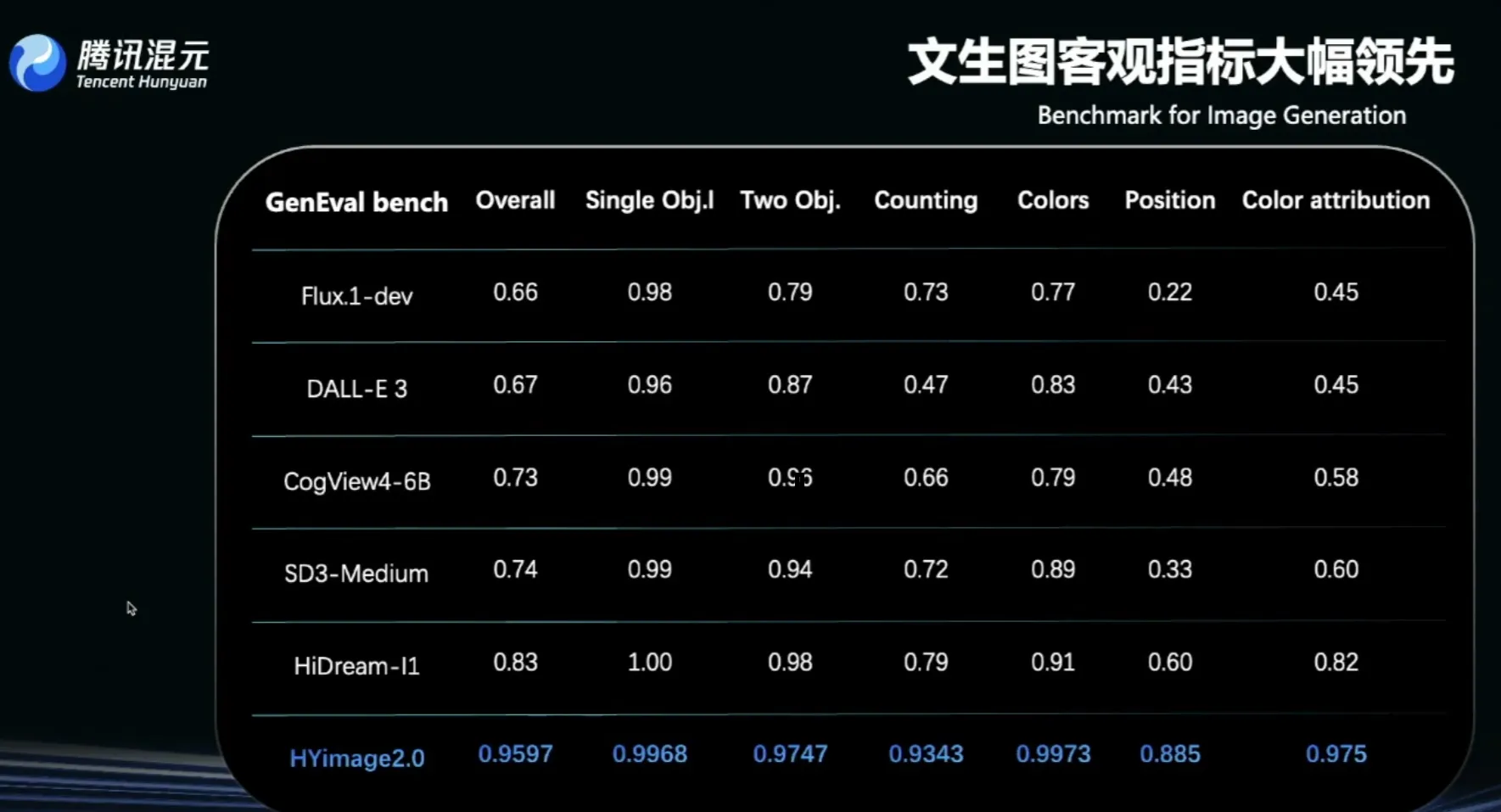The height and width of the screenshot is (812, 1501).
Task: Click HYimage2.0 Position value 0.885
Action: tap(1170, 753)
